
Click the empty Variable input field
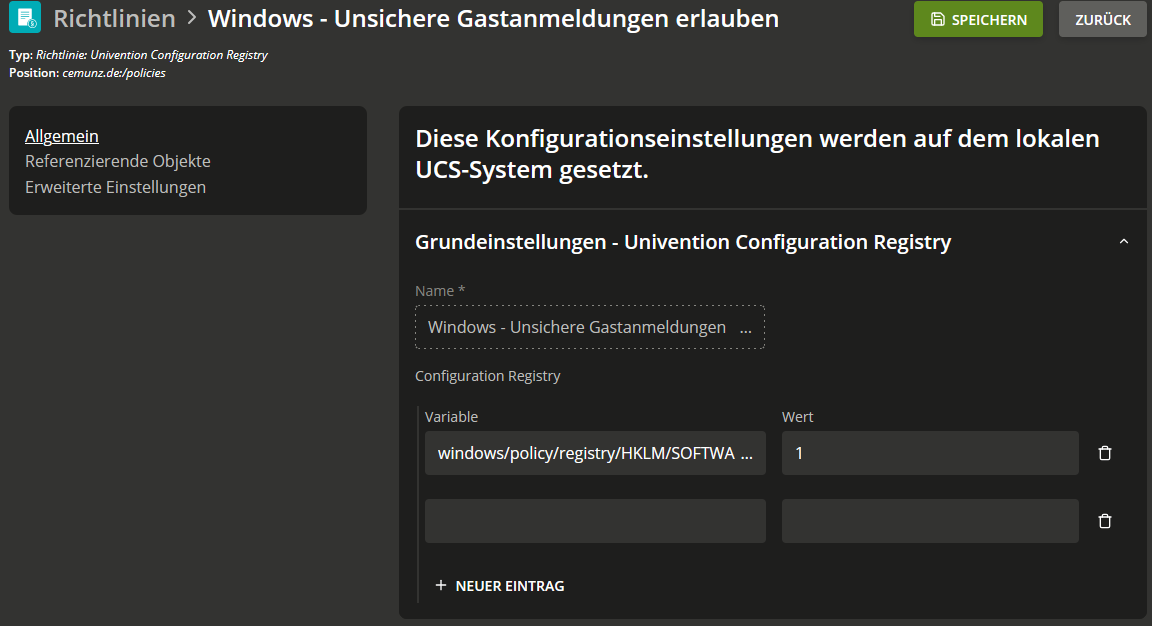tap(595, 521)
